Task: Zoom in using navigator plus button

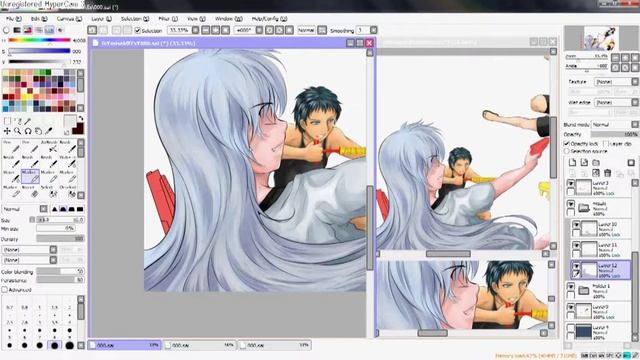Action: [625, 58]
